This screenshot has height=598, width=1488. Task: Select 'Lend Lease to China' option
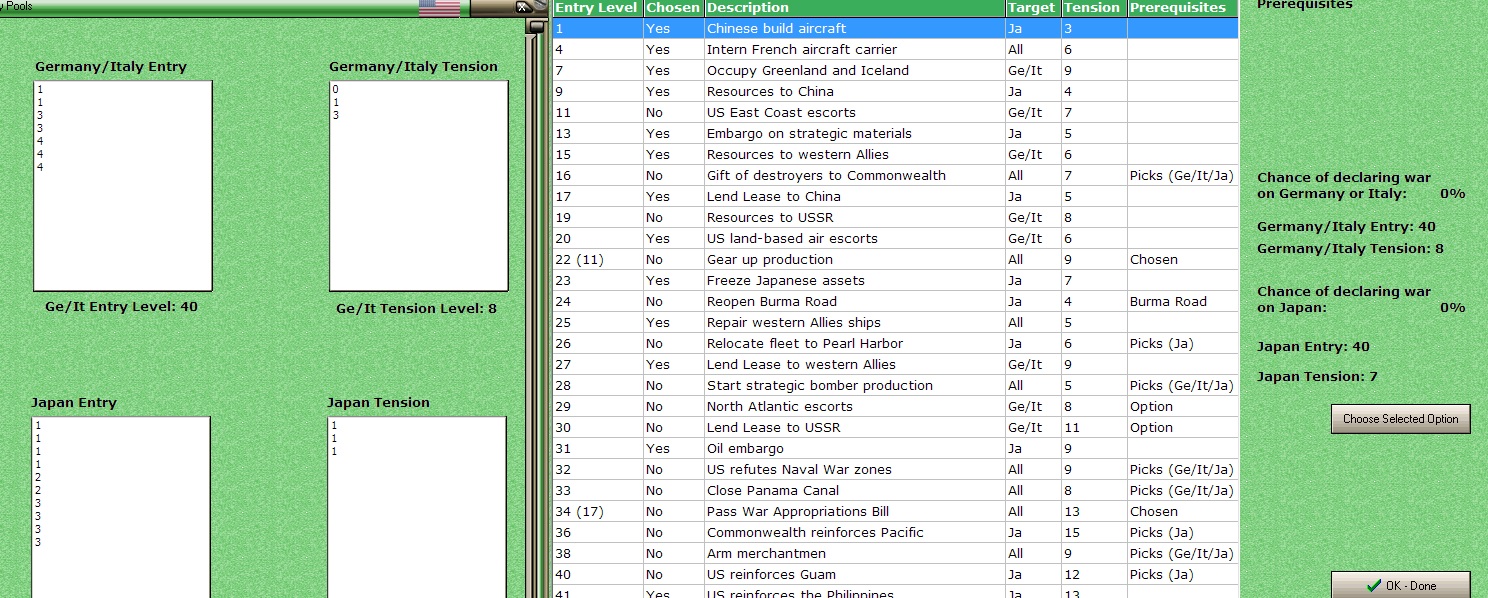point(895,197)
